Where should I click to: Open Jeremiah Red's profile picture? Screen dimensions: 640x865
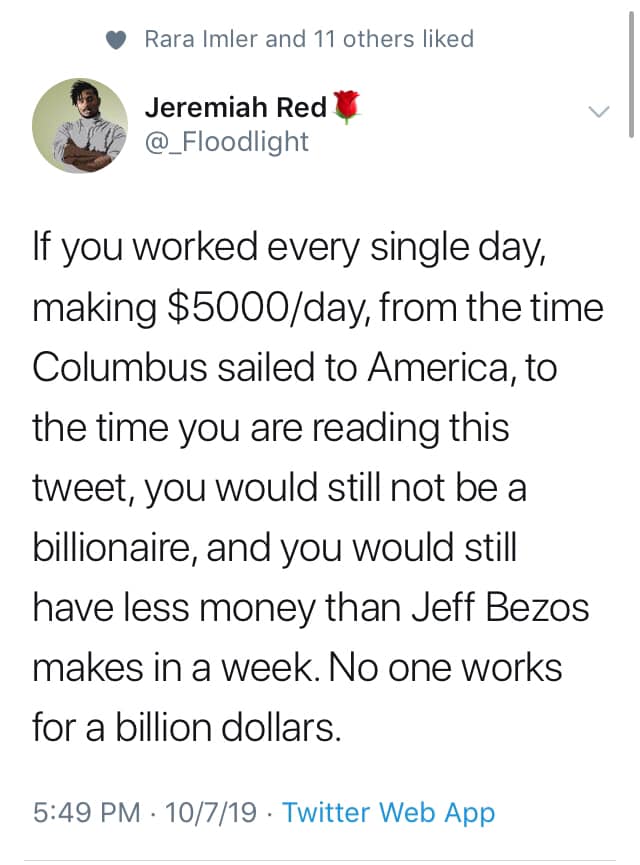80,125
